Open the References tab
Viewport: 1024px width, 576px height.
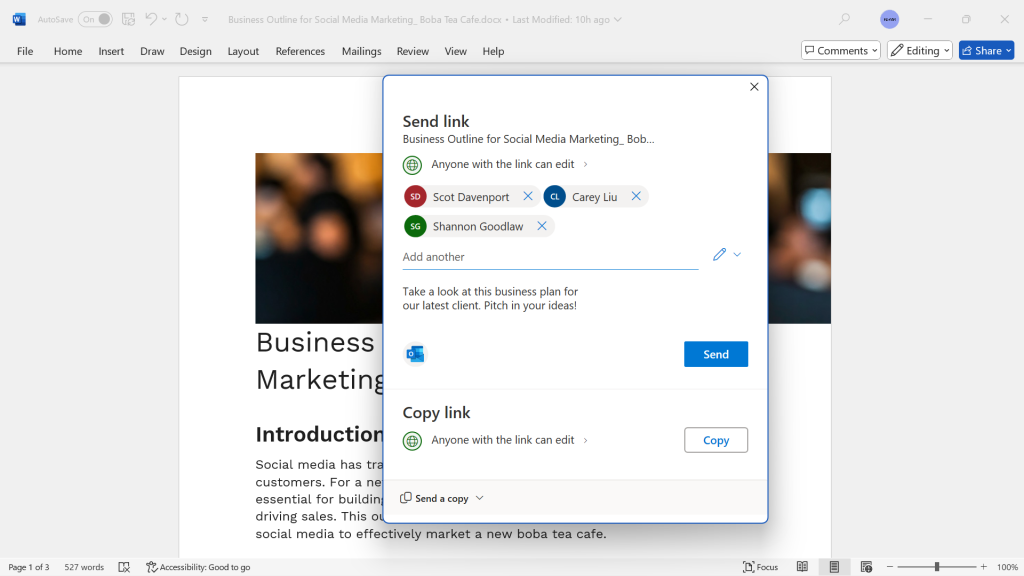[300, 51]
